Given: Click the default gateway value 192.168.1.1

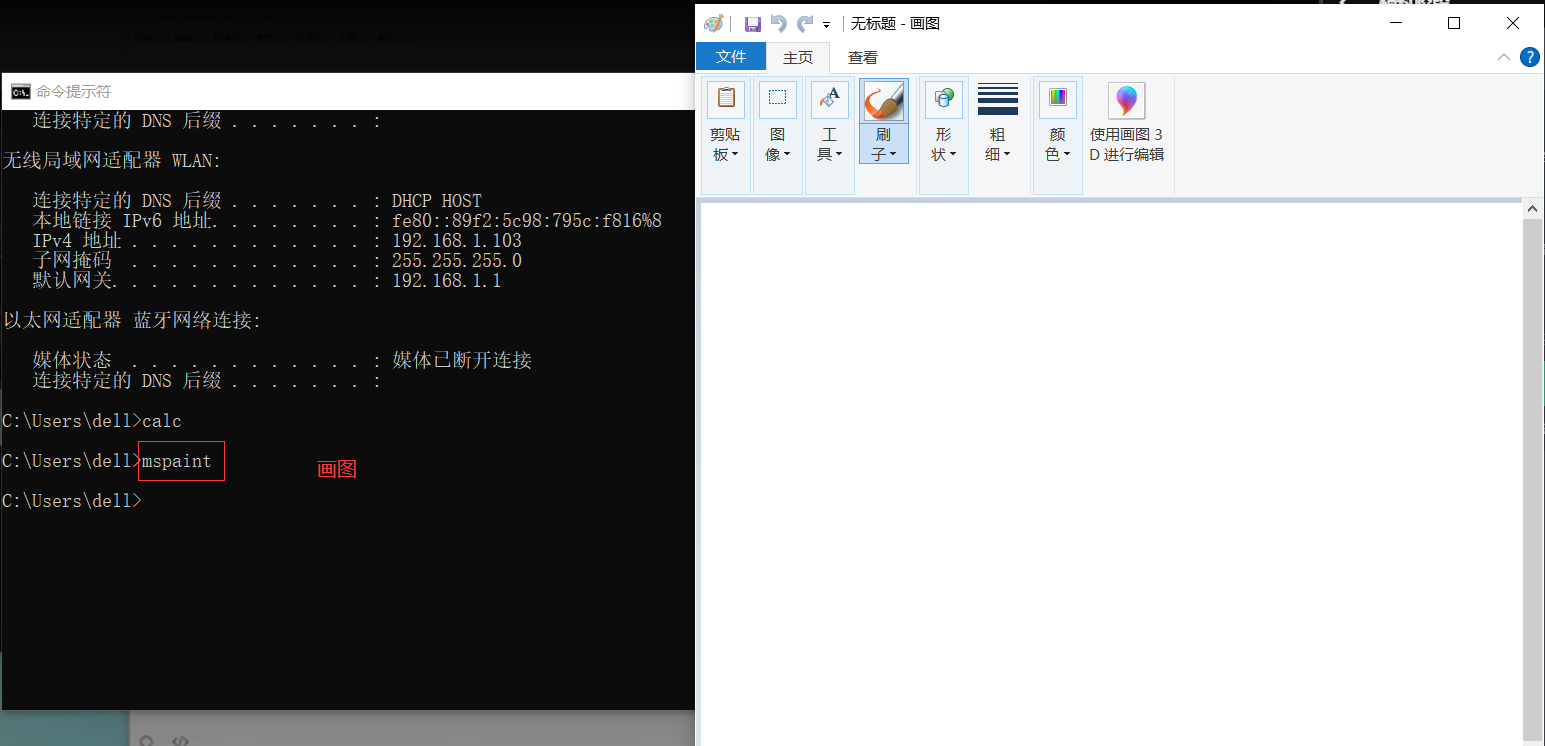Looking at the screenshot, I should (x=447, y=281).
